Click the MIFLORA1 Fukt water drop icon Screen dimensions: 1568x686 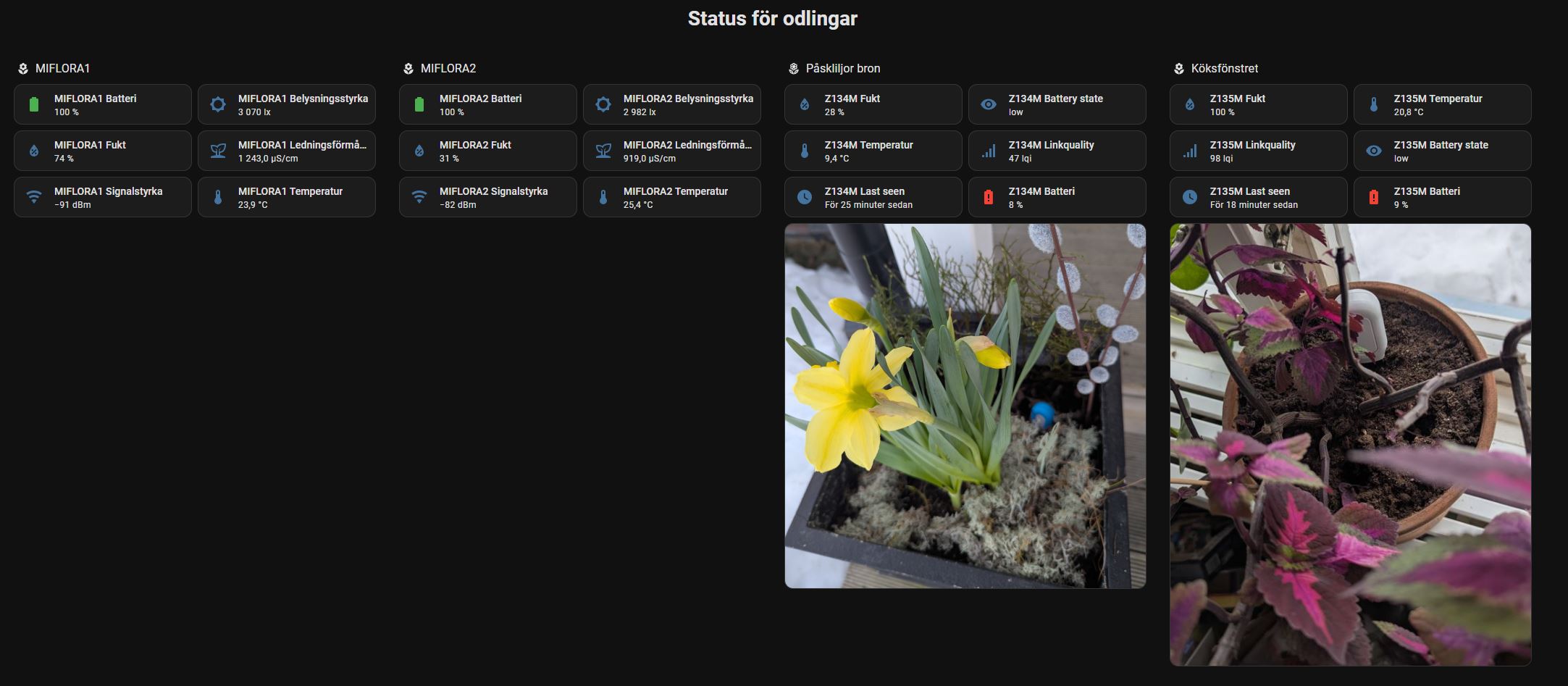(x=34, y=151)
